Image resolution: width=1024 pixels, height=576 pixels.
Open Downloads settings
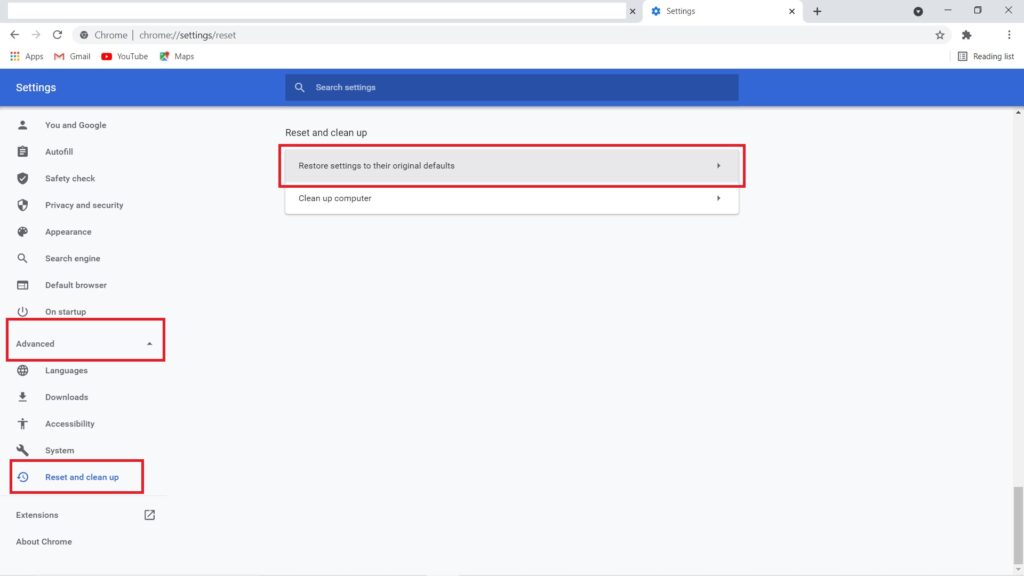pos(66,397)
